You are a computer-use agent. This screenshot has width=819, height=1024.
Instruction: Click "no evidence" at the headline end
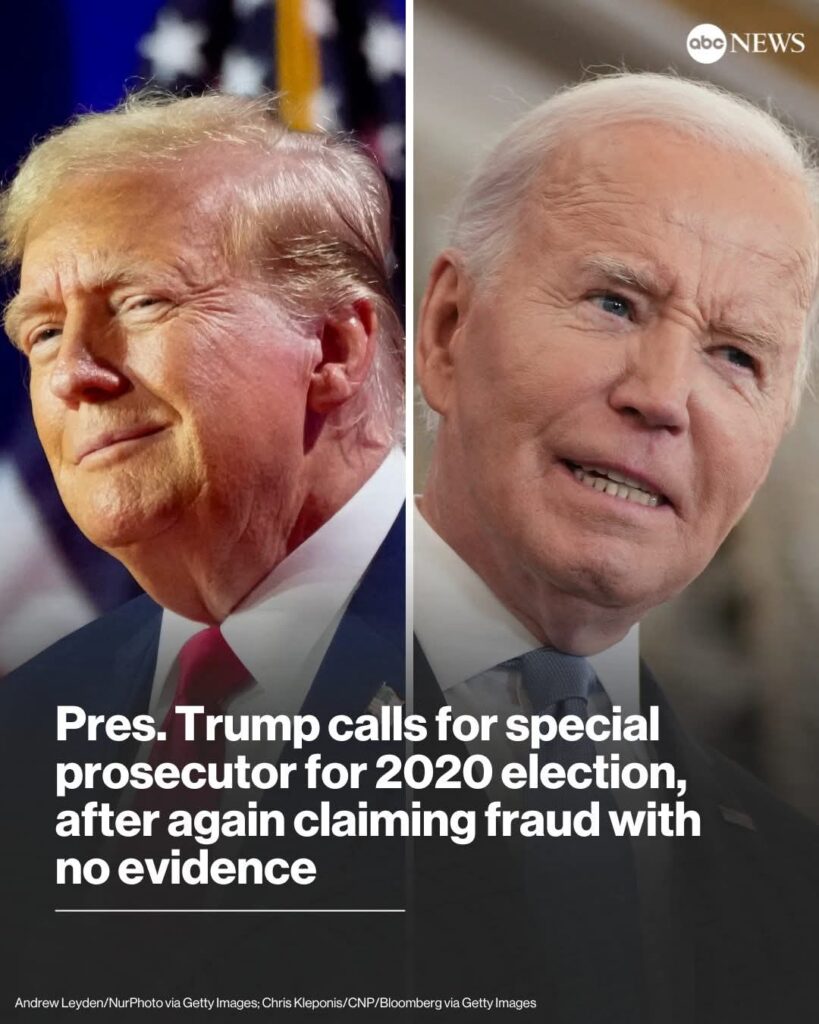(185, 869)
